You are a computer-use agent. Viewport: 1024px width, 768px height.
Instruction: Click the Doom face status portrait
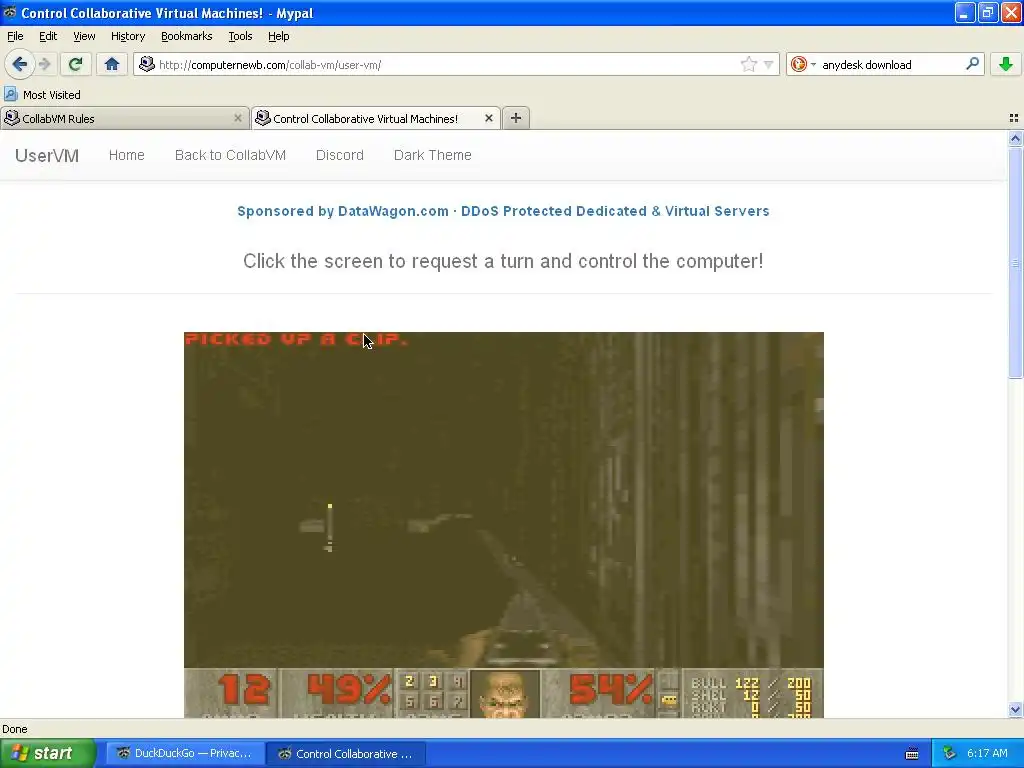pos(505,694)
